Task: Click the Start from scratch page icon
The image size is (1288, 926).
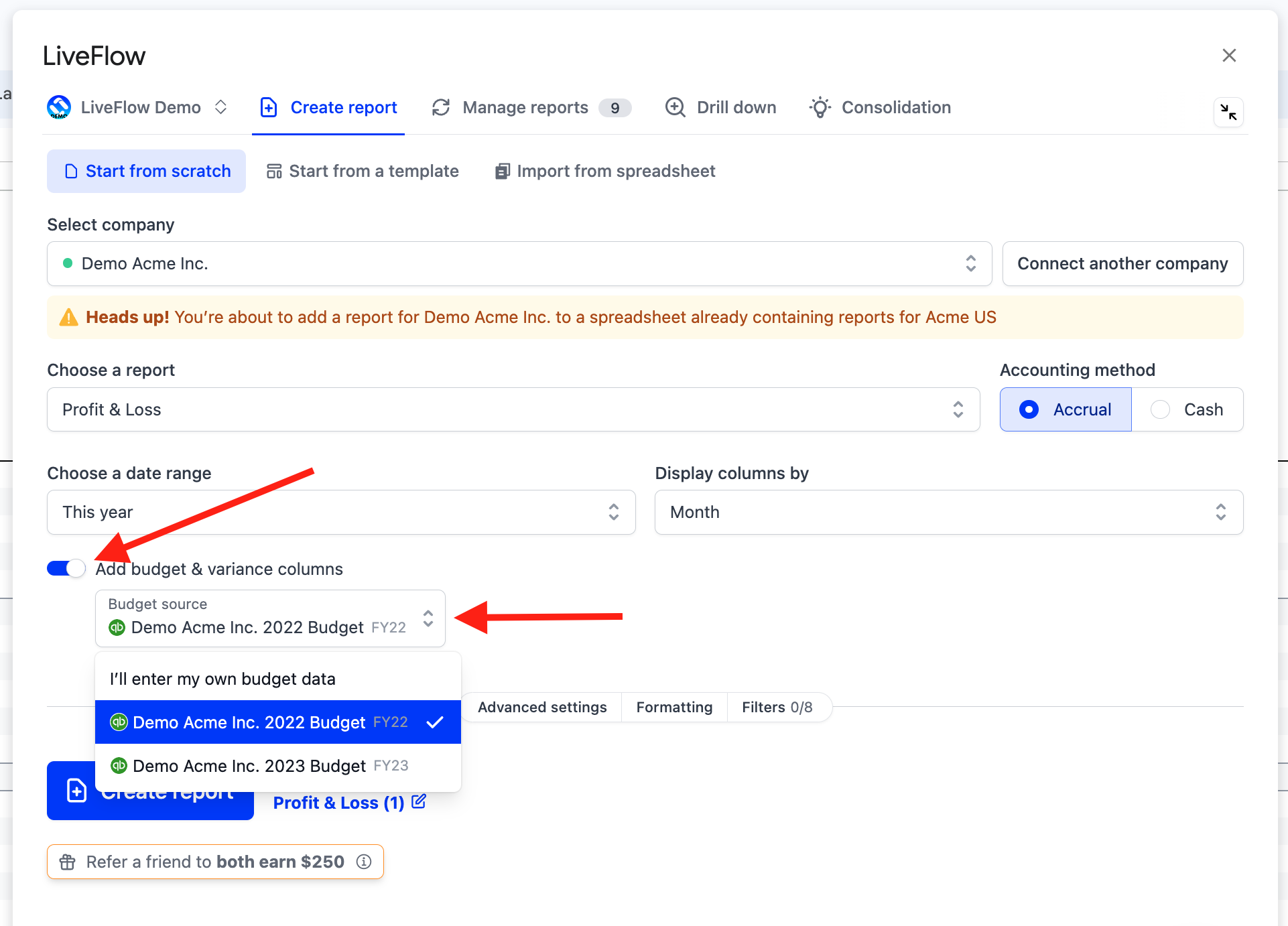Action: [x=71, y=172]
